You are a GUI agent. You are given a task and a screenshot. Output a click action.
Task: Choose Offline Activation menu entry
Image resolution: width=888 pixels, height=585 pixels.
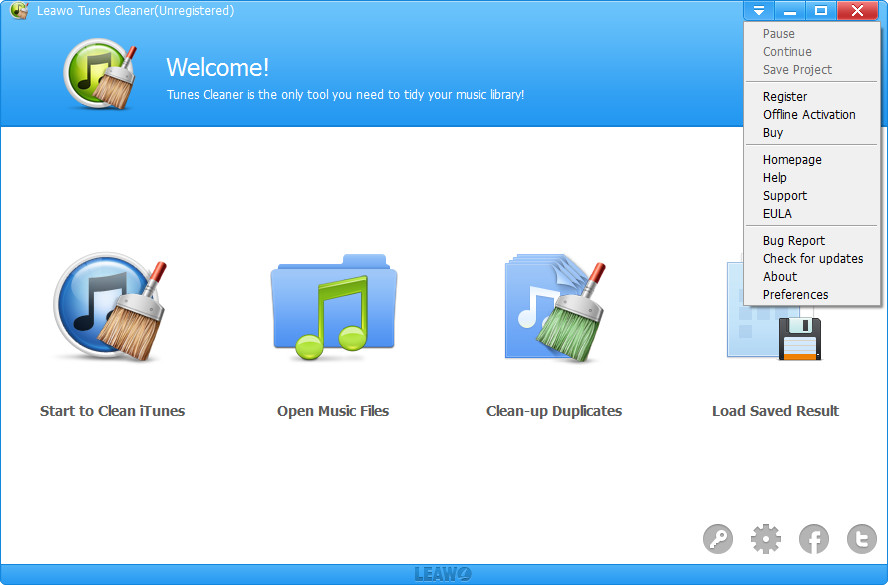[809, 115]
